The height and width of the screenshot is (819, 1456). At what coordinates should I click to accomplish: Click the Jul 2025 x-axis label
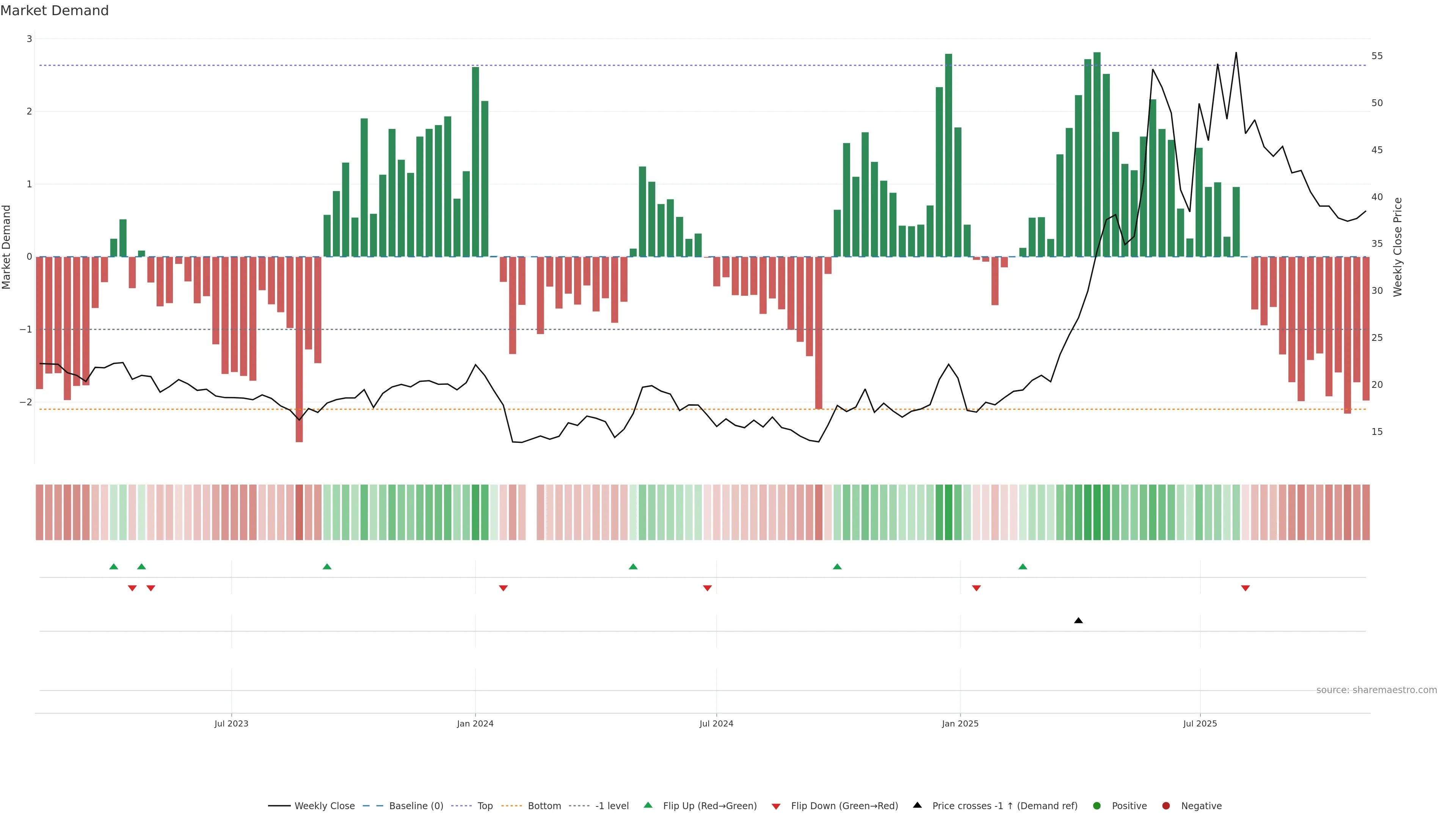(x=1200, y=723)
